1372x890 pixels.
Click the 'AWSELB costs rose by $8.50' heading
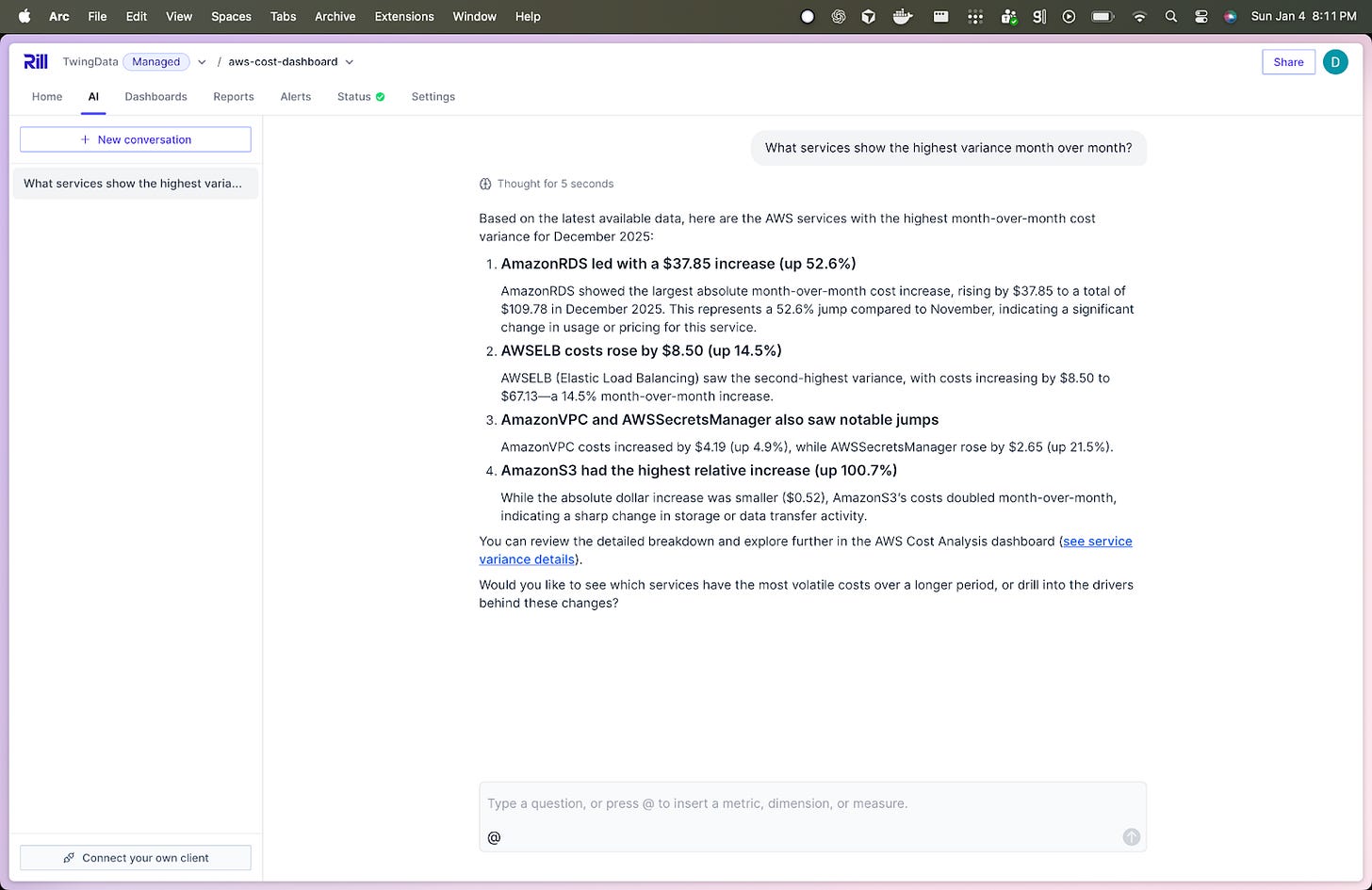642,350
